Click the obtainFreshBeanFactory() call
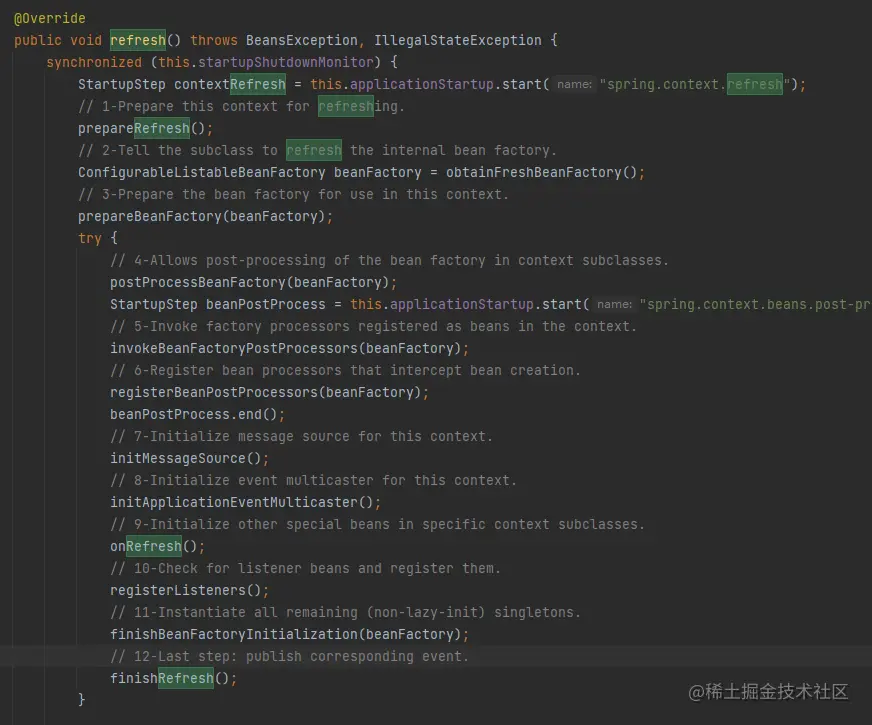 541,172
